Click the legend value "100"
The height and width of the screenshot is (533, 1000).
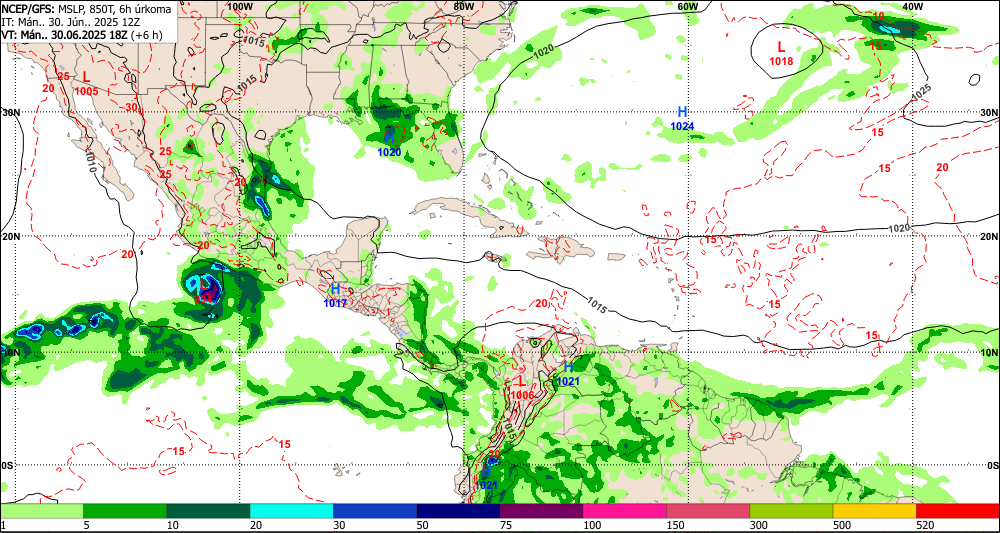[x=591, y=525]
